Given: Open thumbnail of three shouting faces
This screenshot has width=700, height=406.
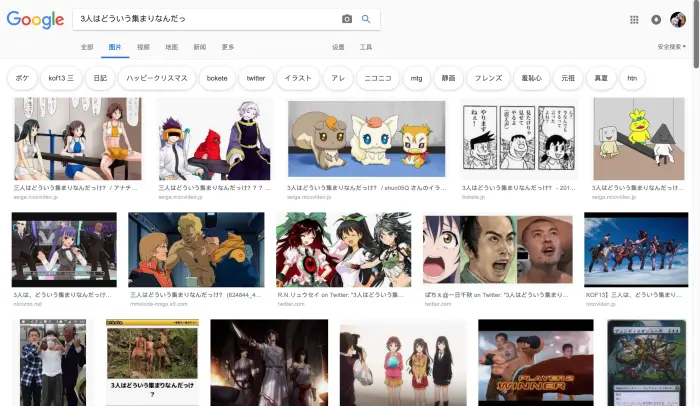Looking at the screenshot, I should pyautogui.click(x=498, y=250).
